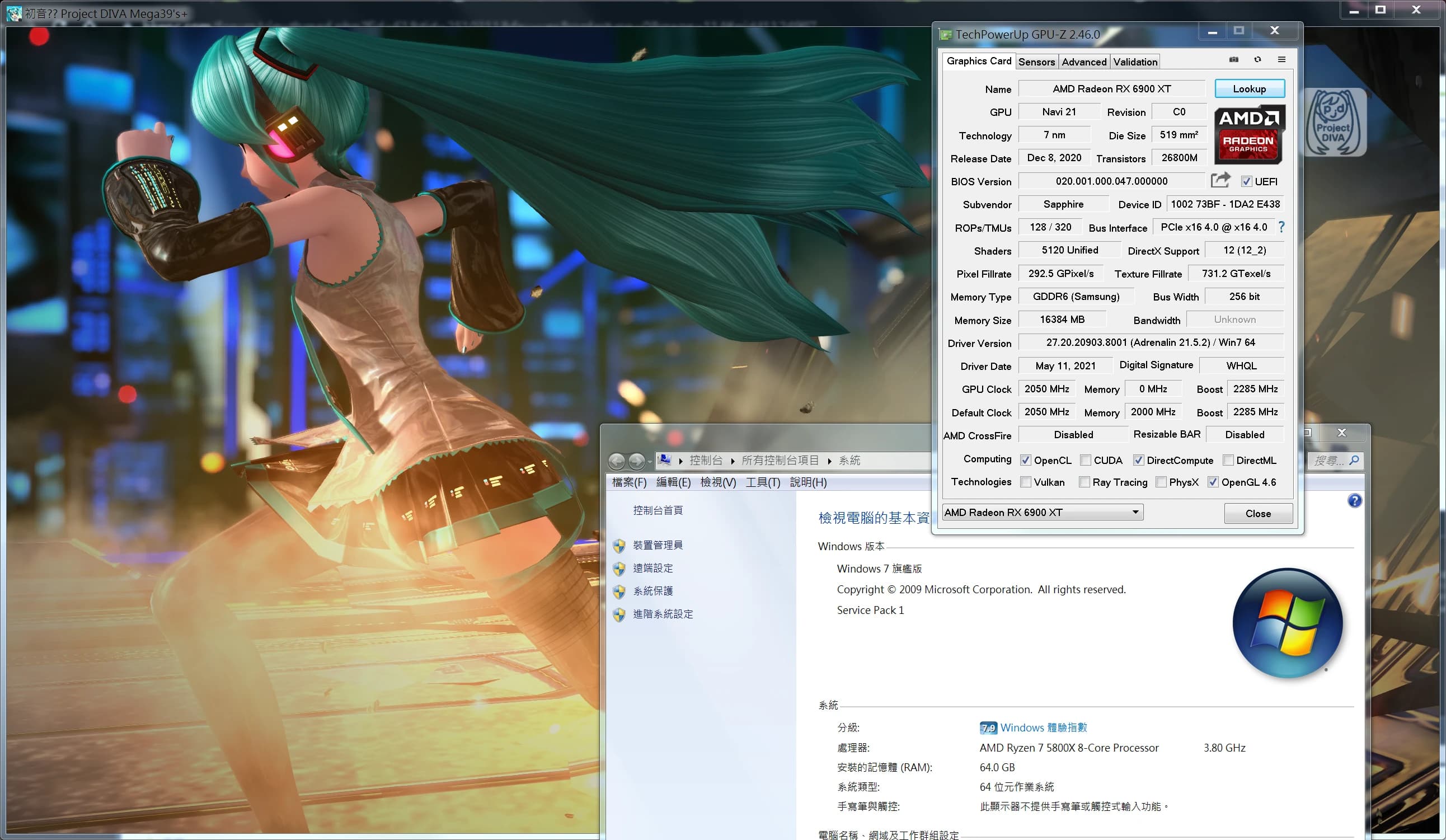This screenshot has width=1446, height=840.
Task: Open 遠端設定 link
Action: [x=652, y=568]
